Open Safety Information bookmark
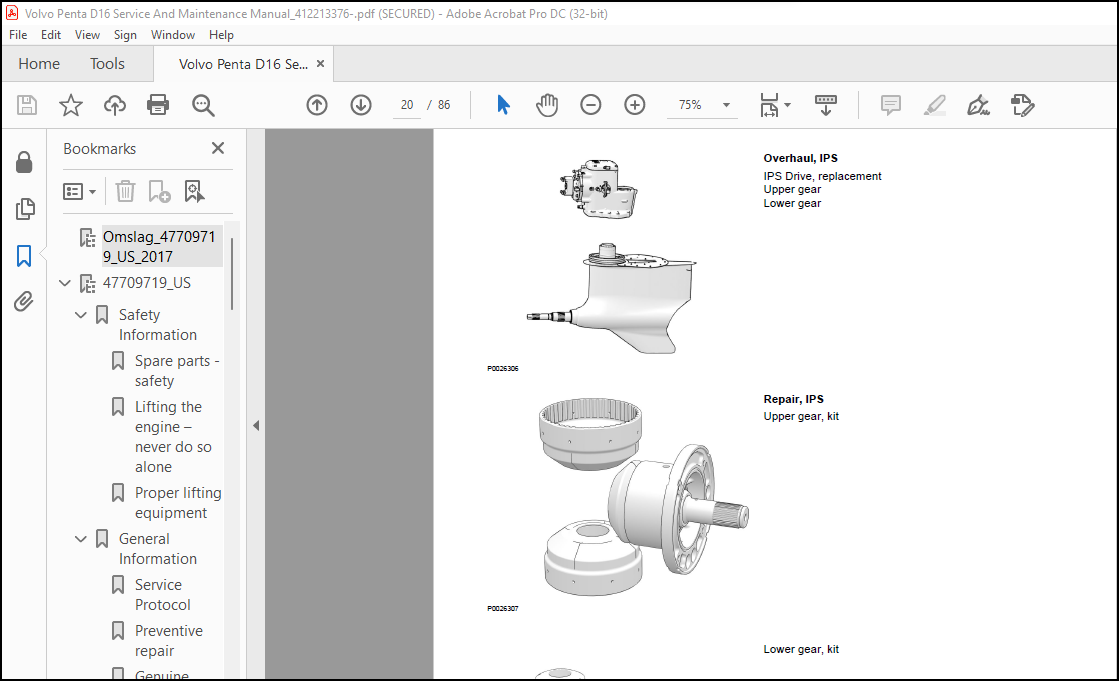The height and width of the screenshot is (681, 1119). pyautogui.click(x=158, y=325)
